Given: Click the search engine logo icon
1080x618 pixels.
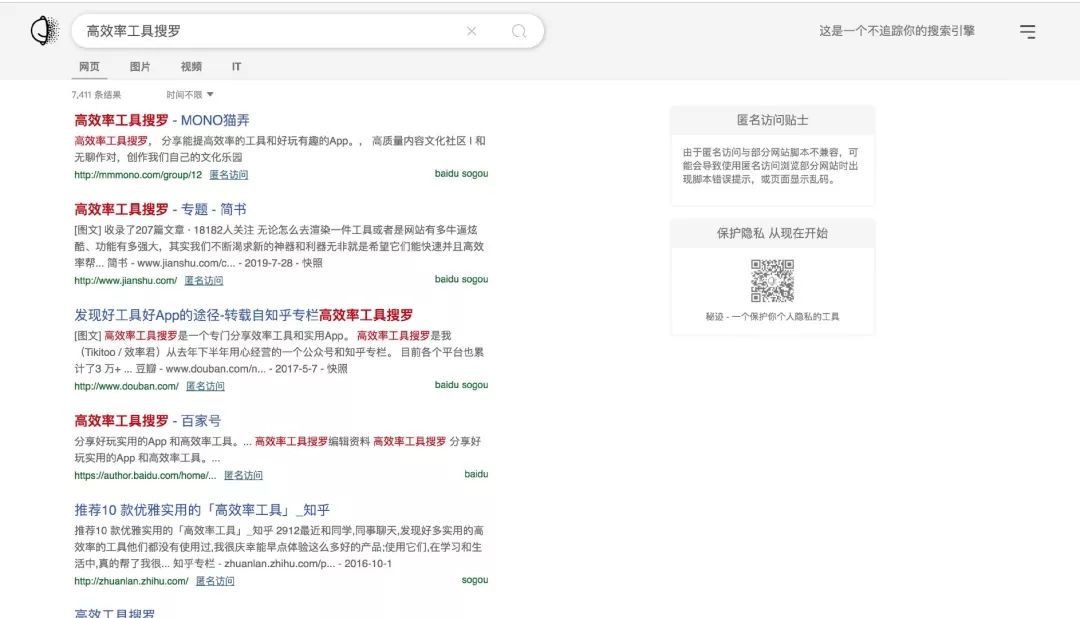Looking at the screenshot, I should coord(44,31).
